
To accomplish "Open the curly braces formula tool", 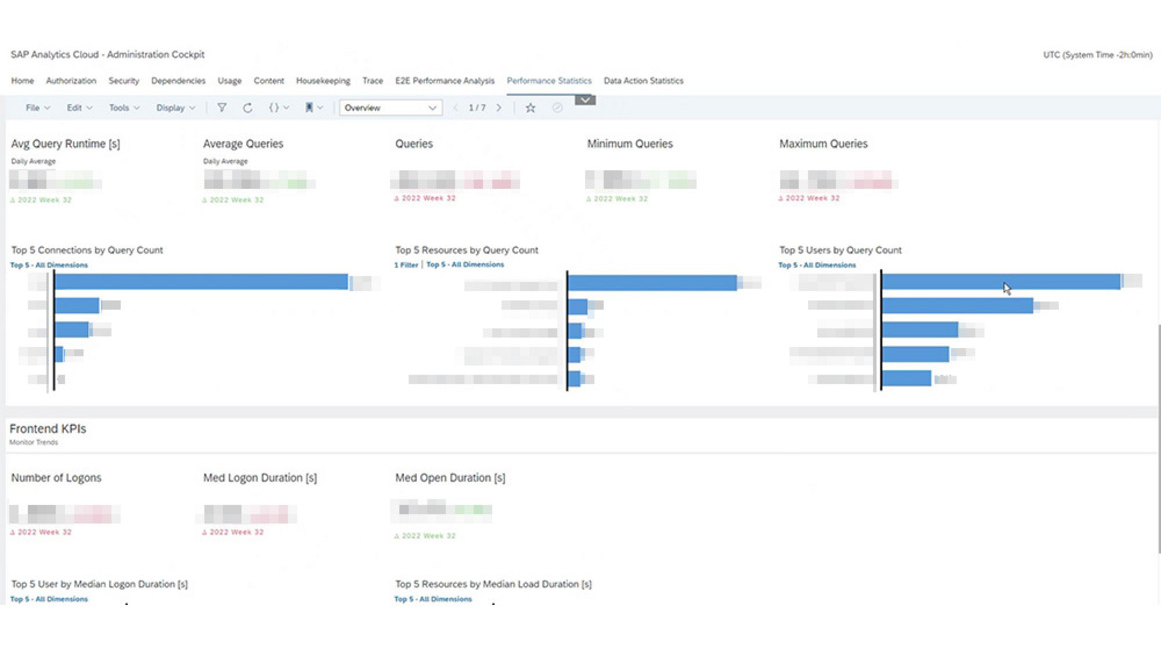I will [x=273, y=108].
